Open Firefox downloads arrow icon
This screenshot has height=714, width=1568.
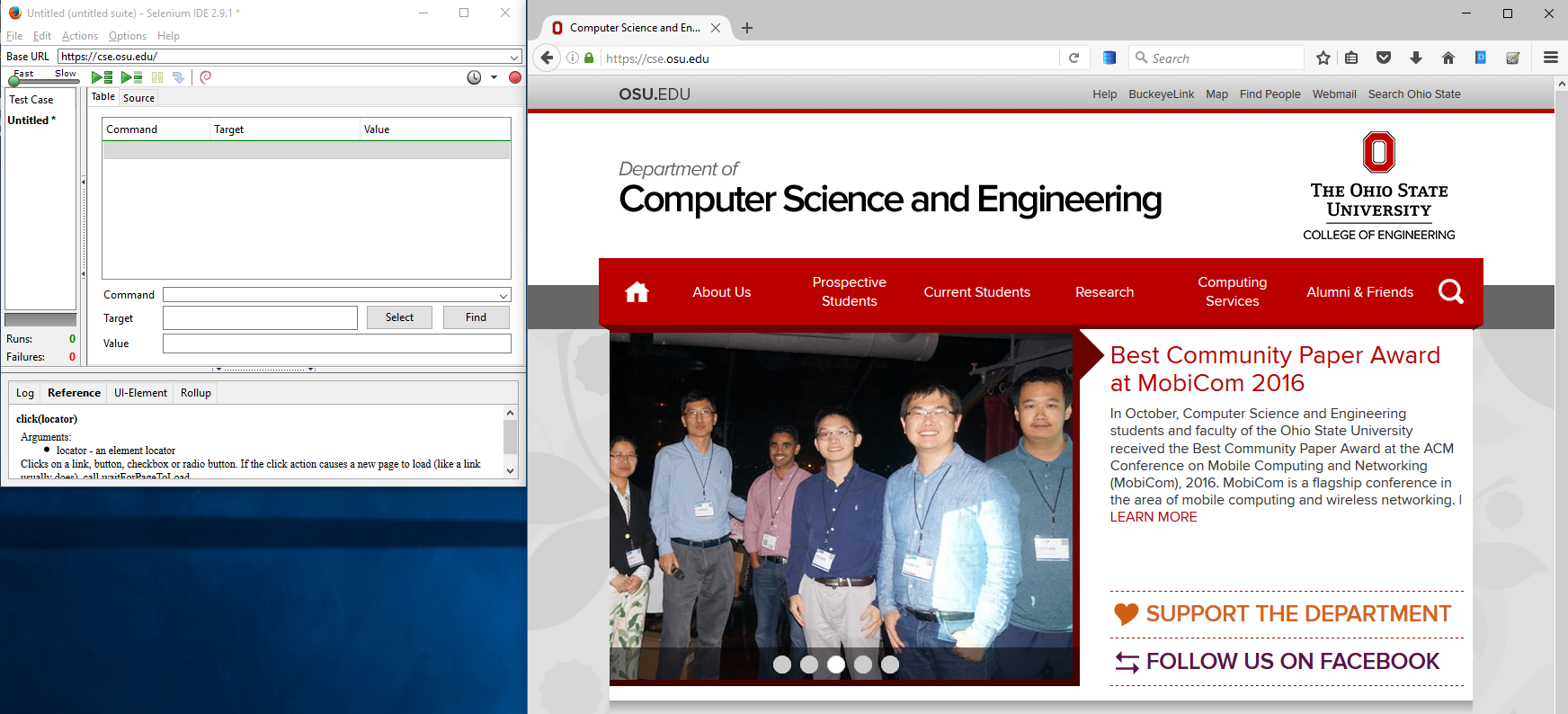(1416, 58)
